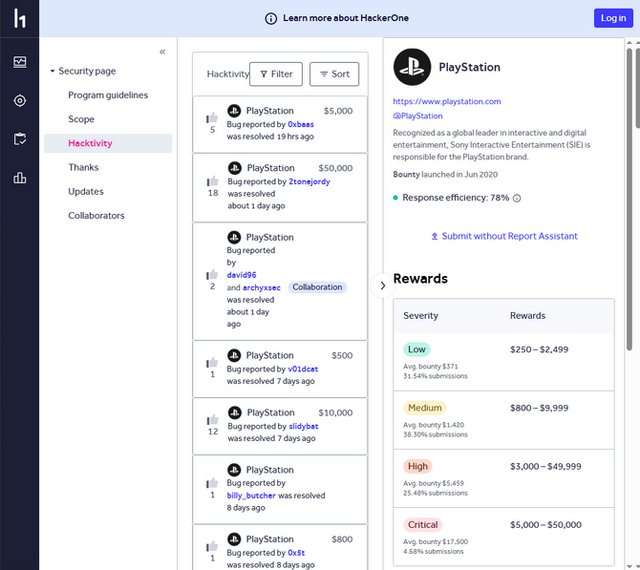
Task: Open reporter profile archyxsec
Action: click(x=262, y=287)
